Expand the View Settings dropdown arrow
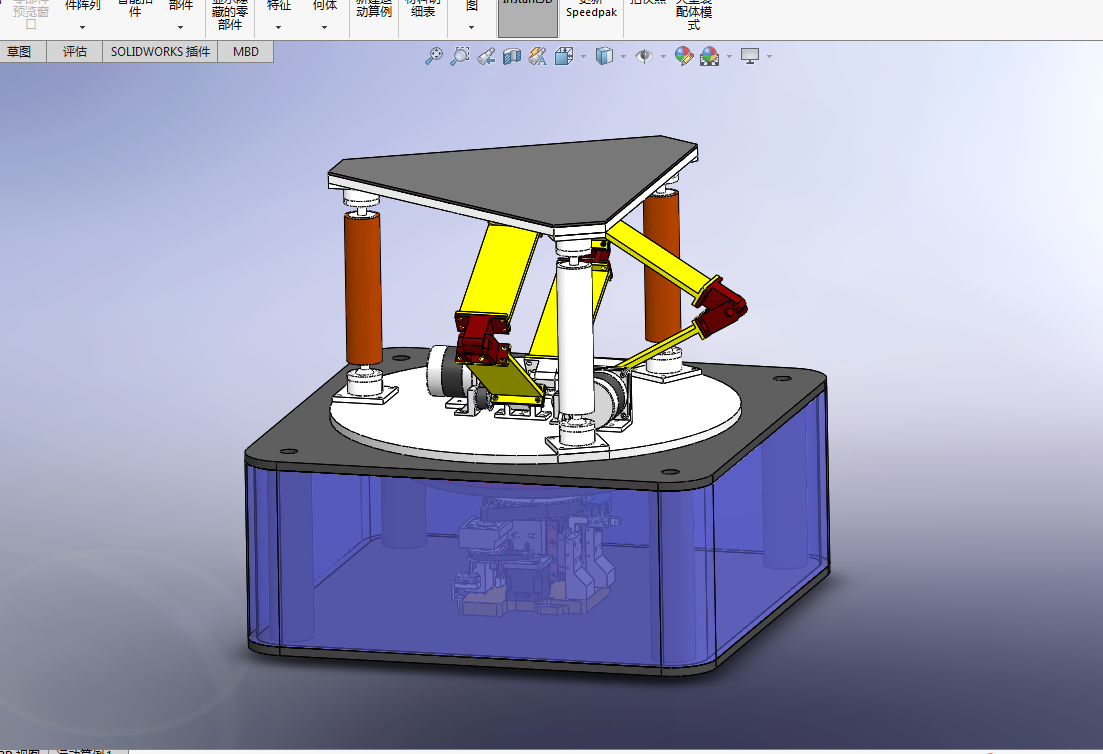The width and height of the screenshot is (1103, 754). click(x=769, y=56)
